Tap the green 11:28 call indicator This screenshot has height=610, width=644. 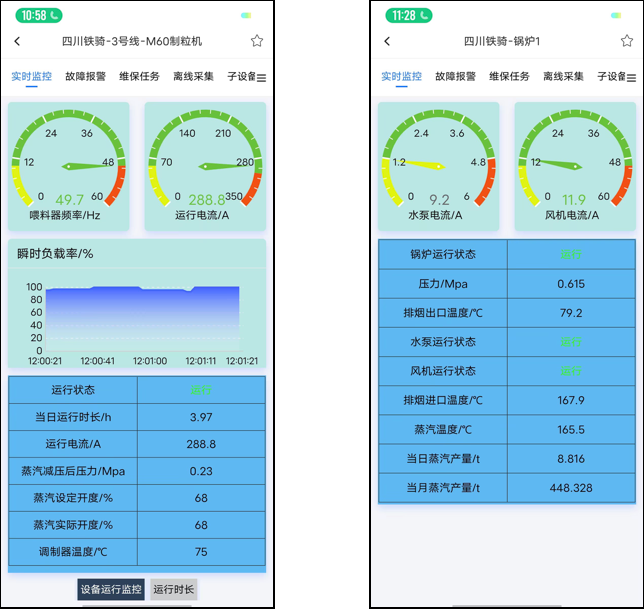[x=408, y=15]
